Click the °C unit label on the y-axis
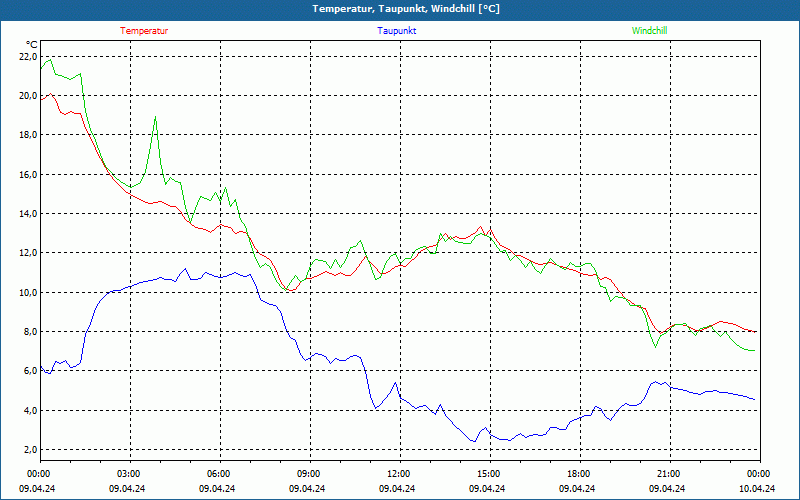This screenshot has width=800, height=500. (x=32, y=45)
